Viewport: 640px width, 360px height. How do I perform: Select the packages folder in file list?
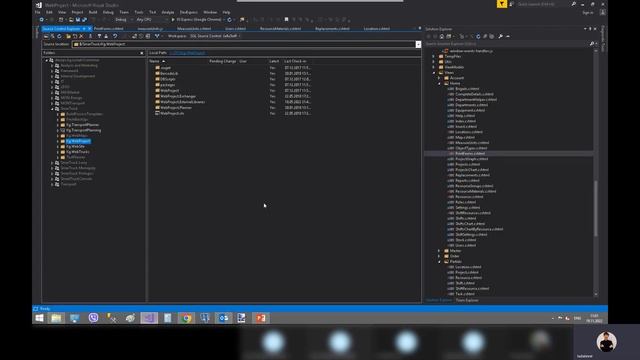tap(168, 85)
